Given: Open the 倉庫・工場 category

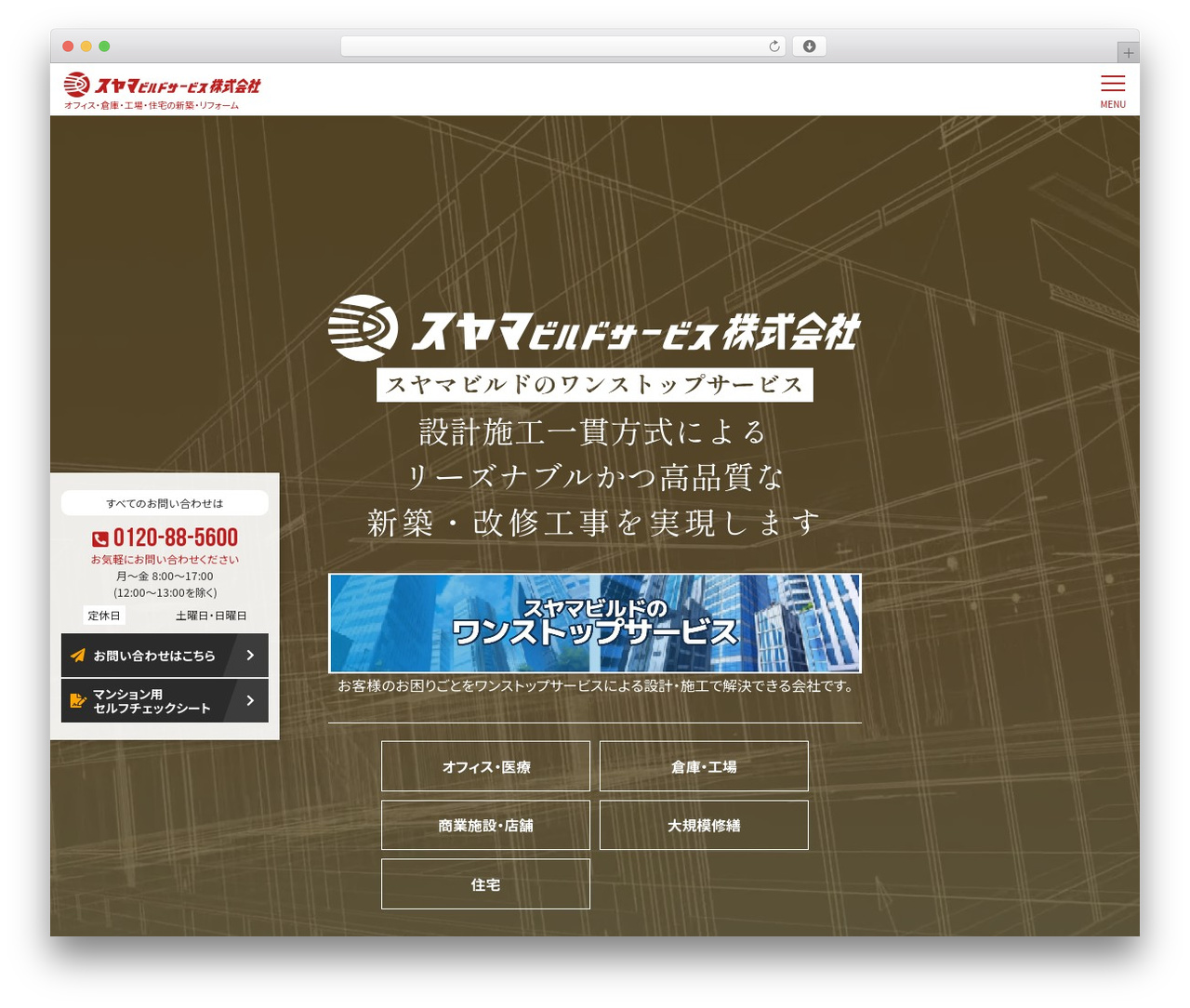Looking at the screenshot, I should pos(704,766).
